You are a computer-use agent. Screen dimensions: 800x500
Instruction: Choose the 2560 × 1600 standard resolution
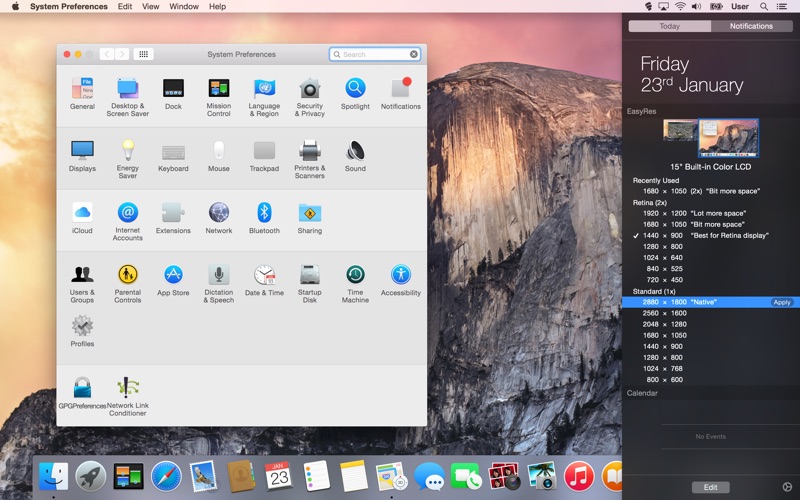pos(665,313)
